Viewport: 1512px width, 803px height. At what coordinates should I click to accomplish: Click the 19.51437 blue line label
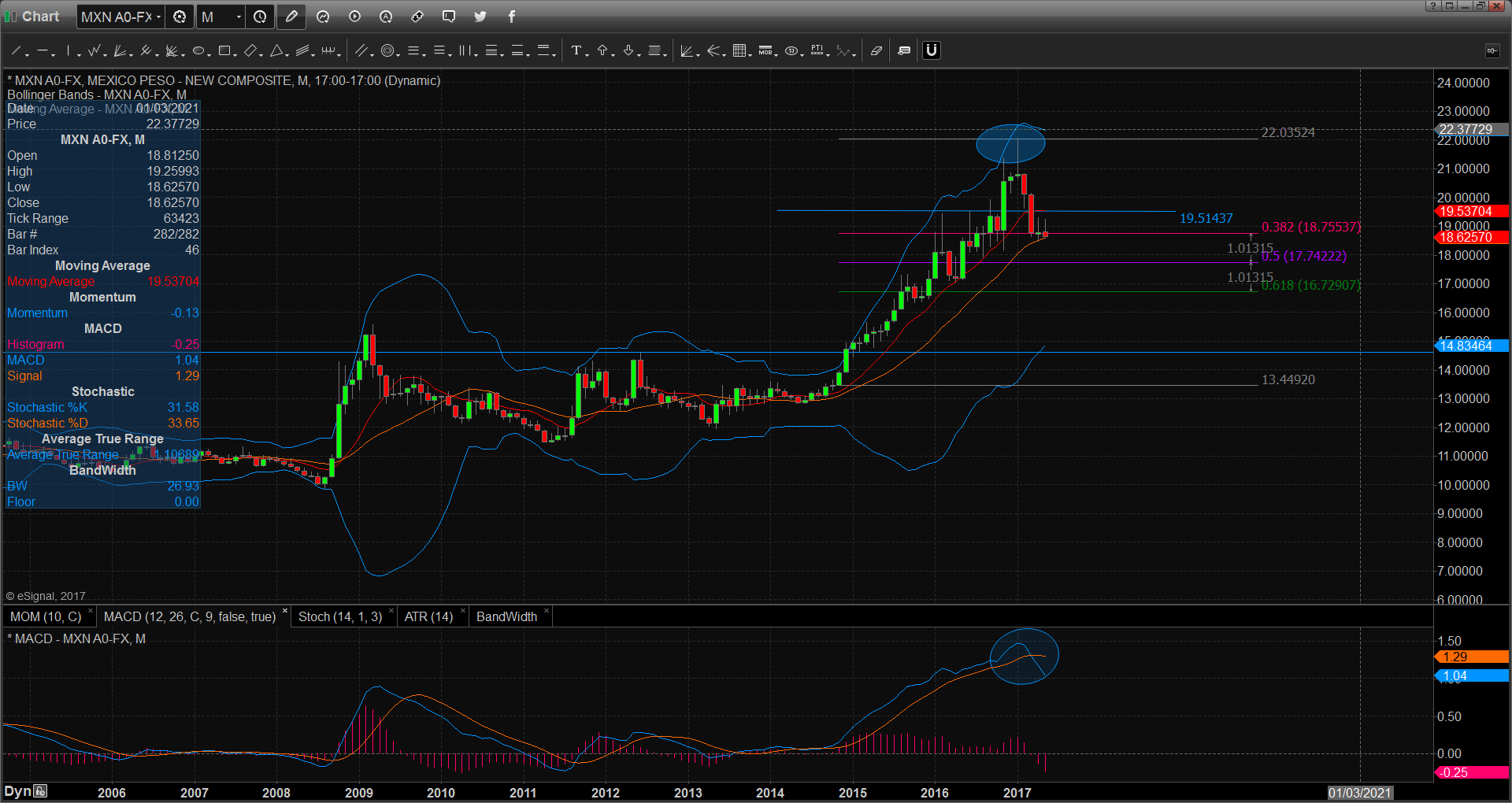1206,218
